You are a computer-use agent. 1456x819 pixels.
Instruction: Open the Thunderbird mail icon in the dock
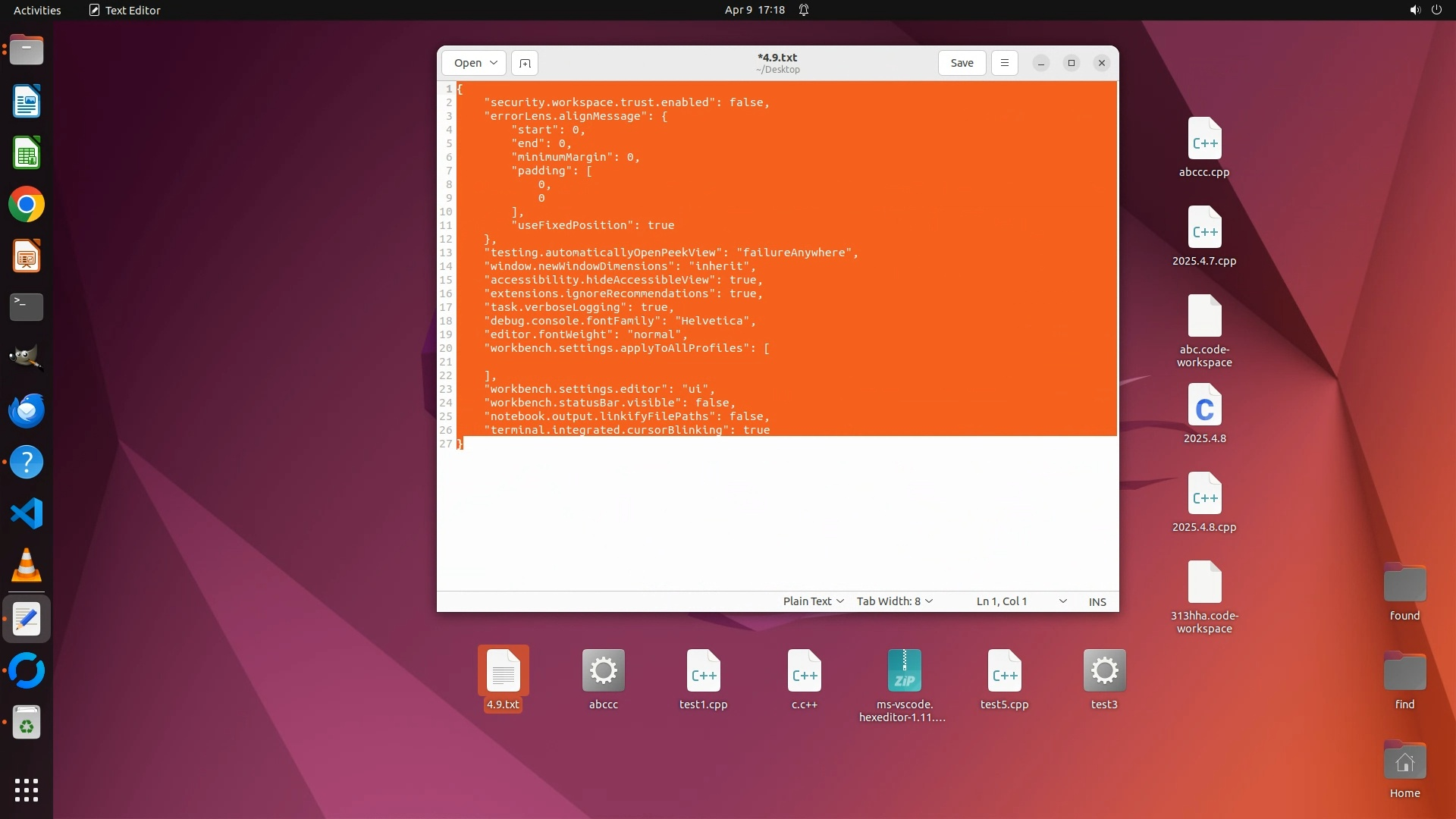[x=27, y=411]
